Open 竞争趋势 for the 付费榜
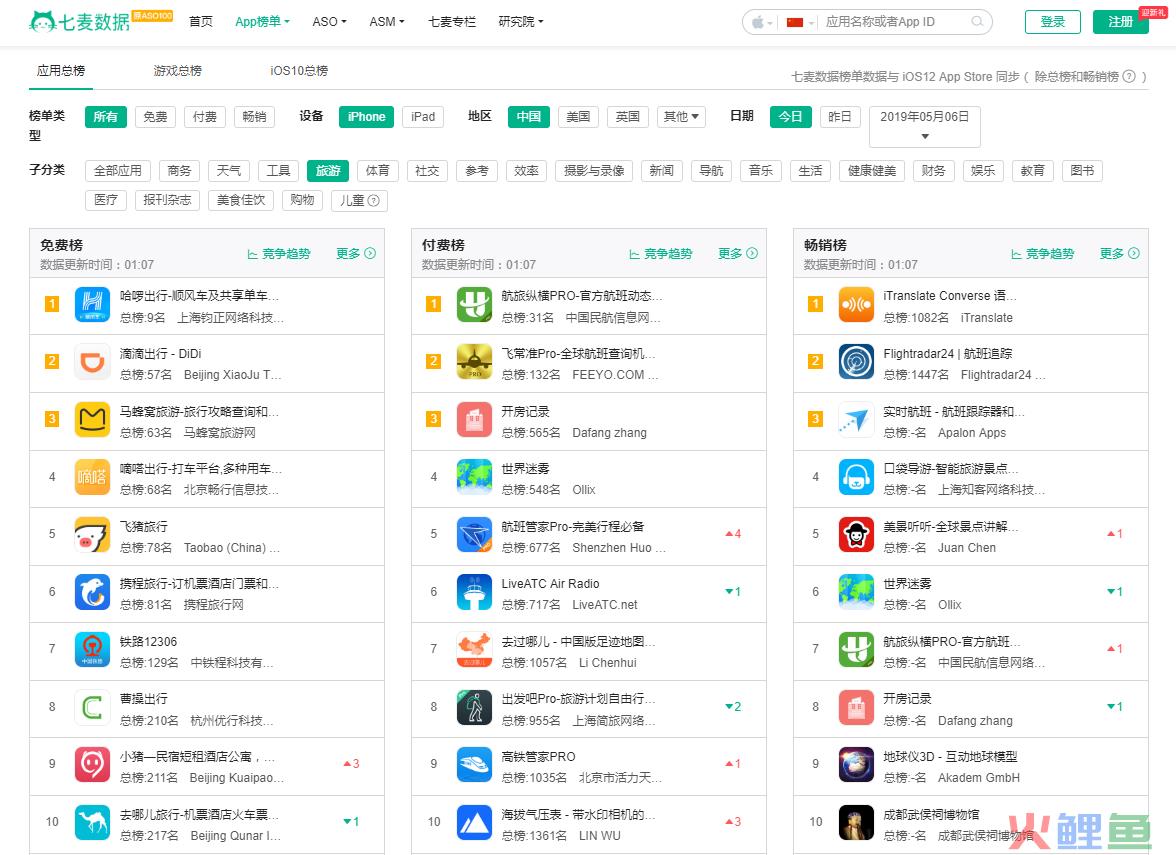Image resolution: width=1176 pixels, height=855 pixels. (661, 254)
